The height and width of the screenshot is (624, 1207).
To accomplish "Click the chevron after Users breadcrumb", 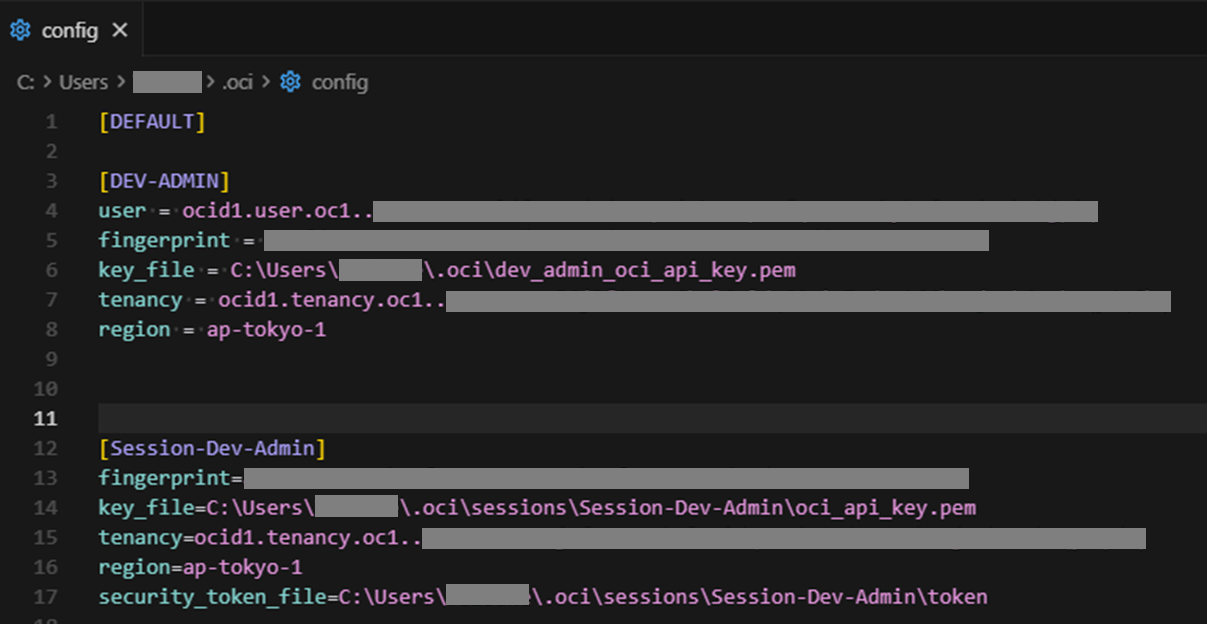I will [x=119, y=82].
